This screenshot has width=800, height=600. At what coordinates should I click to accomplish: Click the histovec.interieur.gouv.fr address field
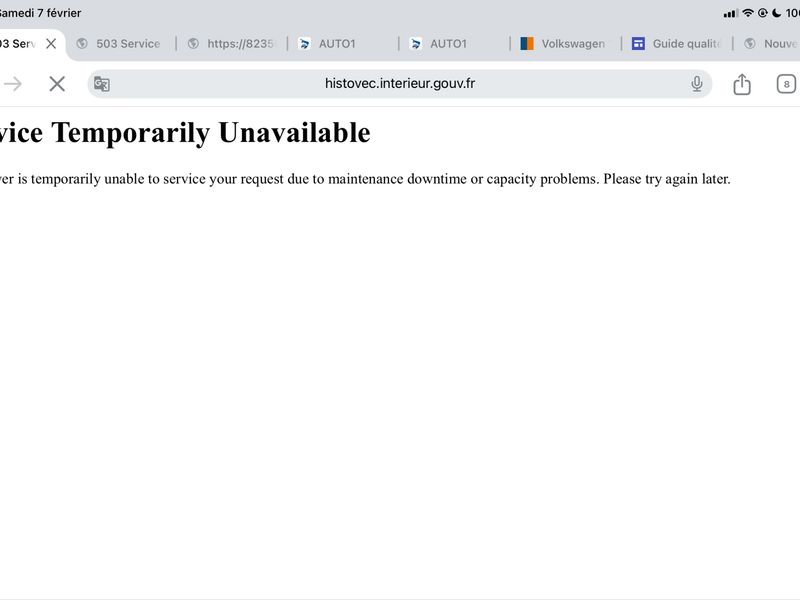[x=399, y=84]
